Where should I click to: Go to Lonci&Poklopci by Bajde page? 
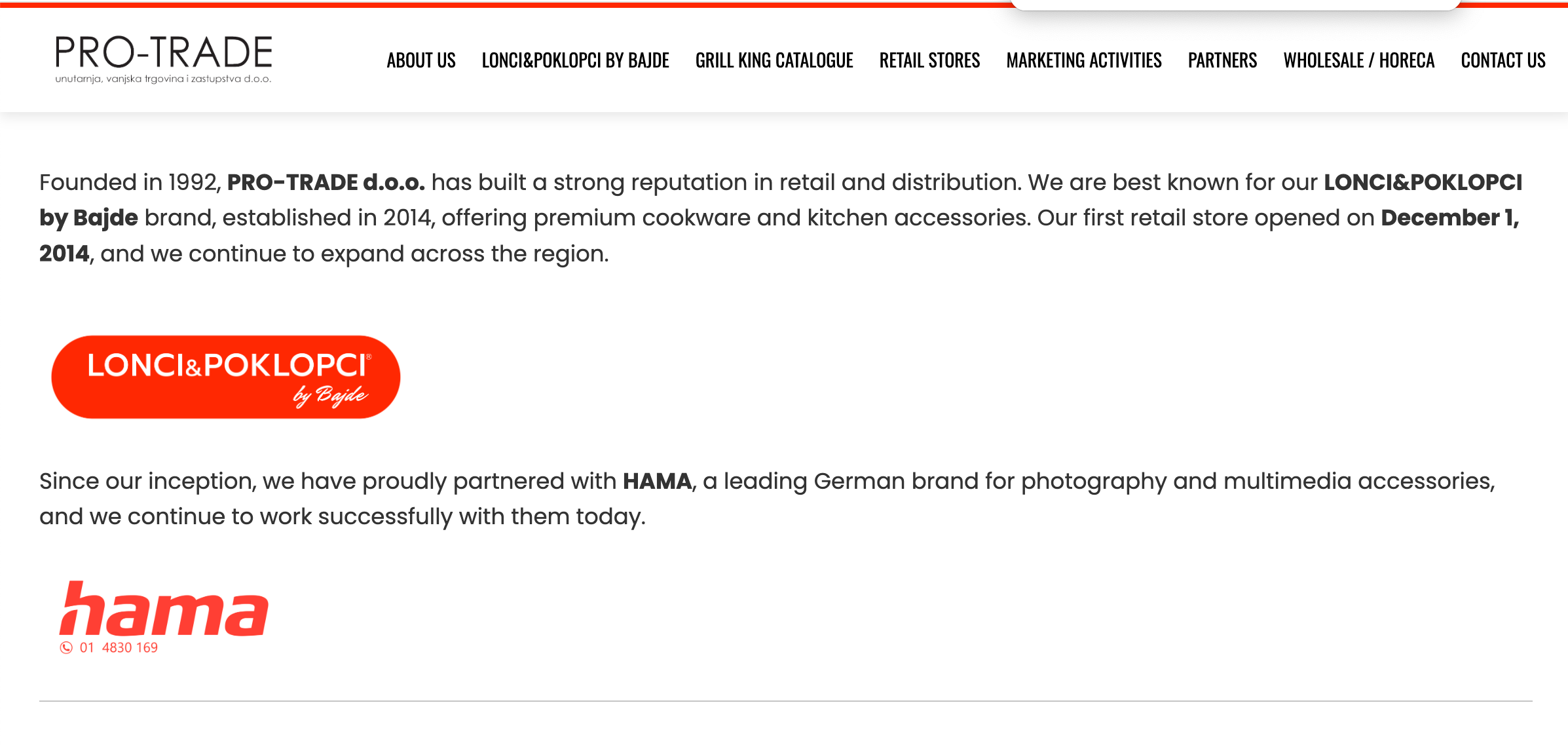[x=575, y=60]
